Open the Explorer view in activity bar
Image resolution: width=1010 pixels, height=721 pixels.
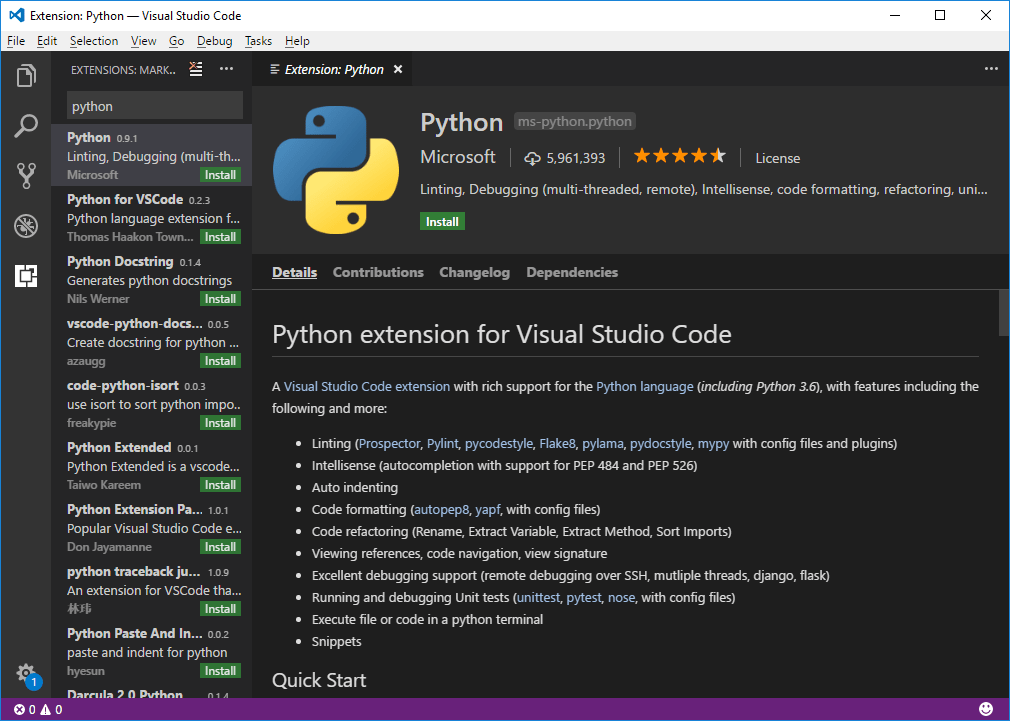point(26,76)
